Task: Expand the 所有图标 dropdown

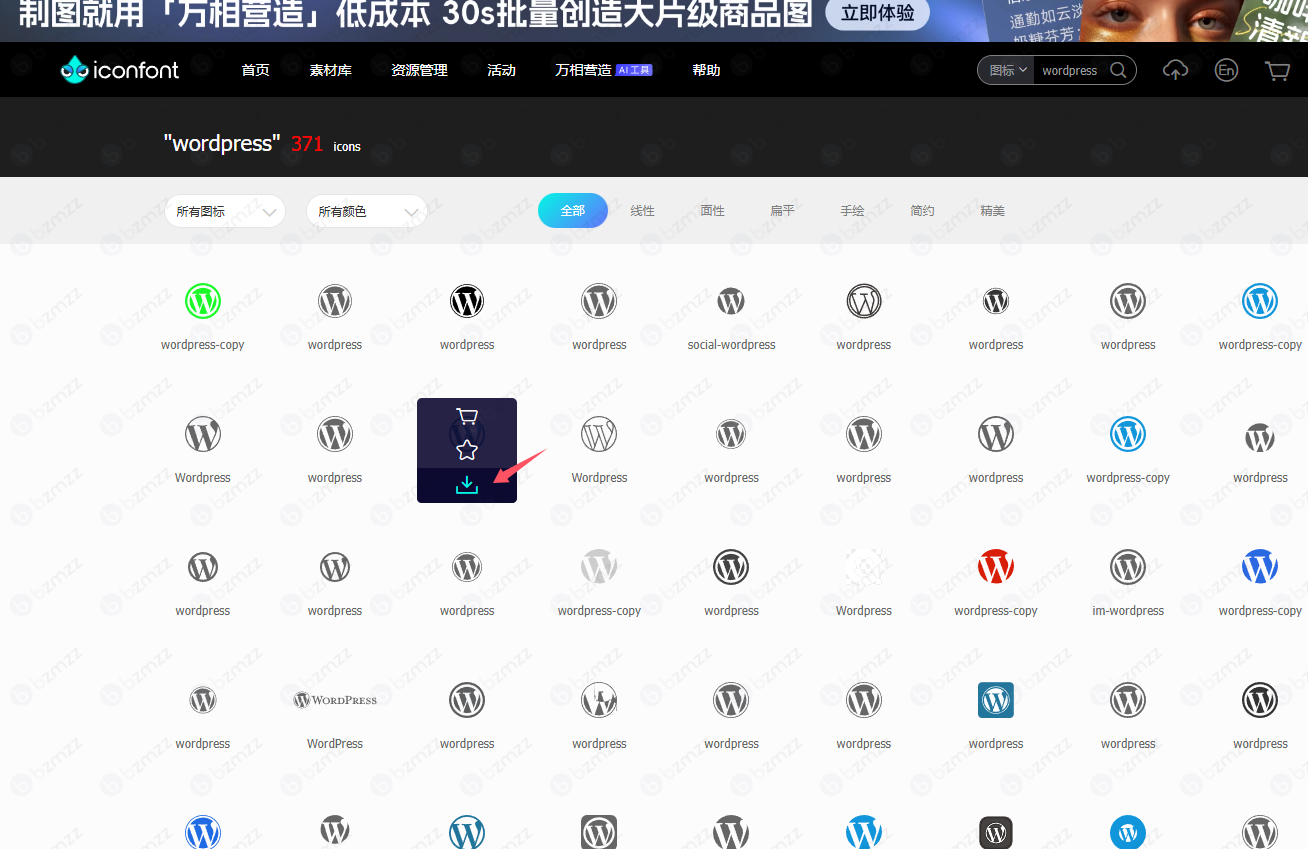Action: coord(225,211)
